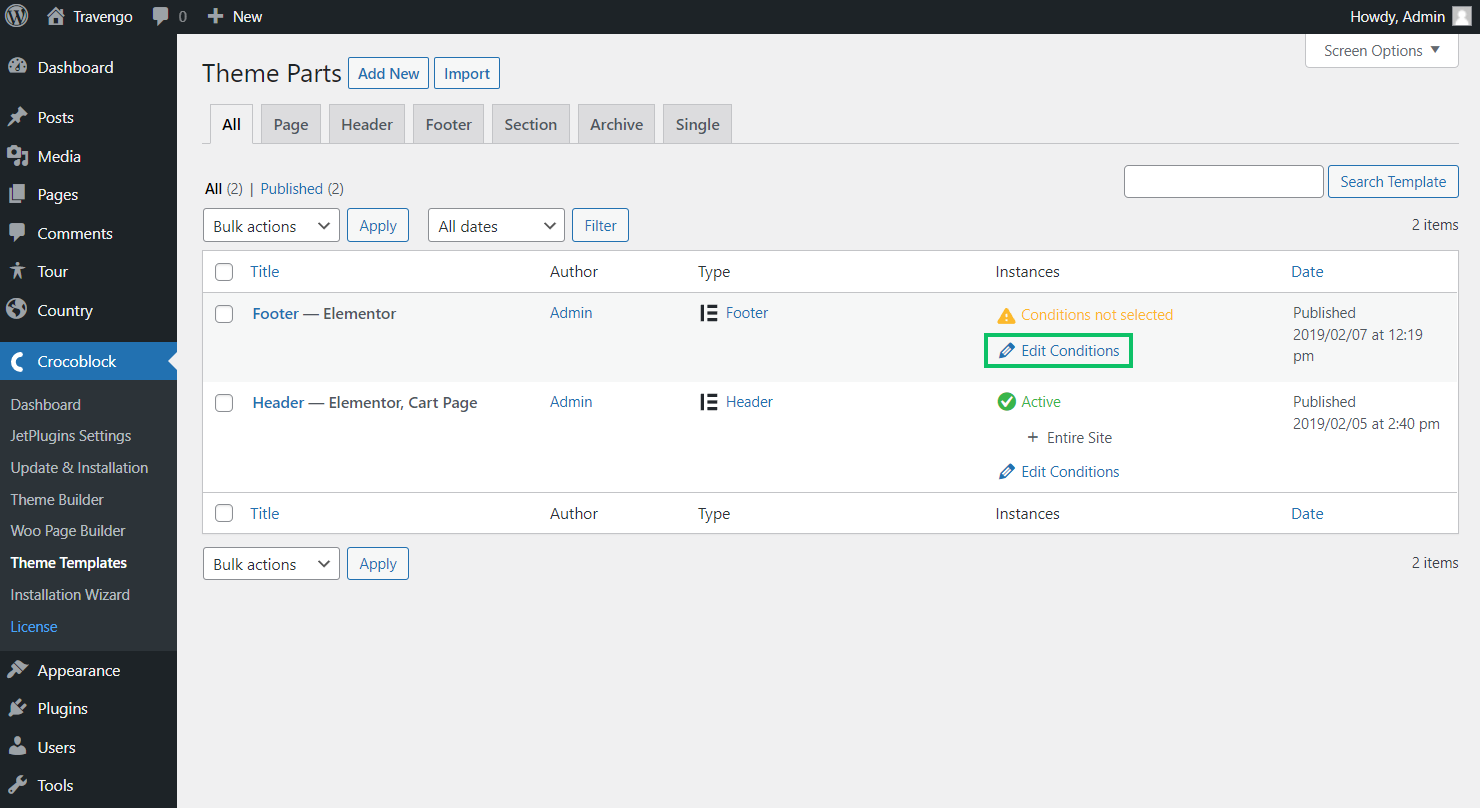Click the Search Template button
Screen dimensions: 1480x808
tap(1393, 182)
